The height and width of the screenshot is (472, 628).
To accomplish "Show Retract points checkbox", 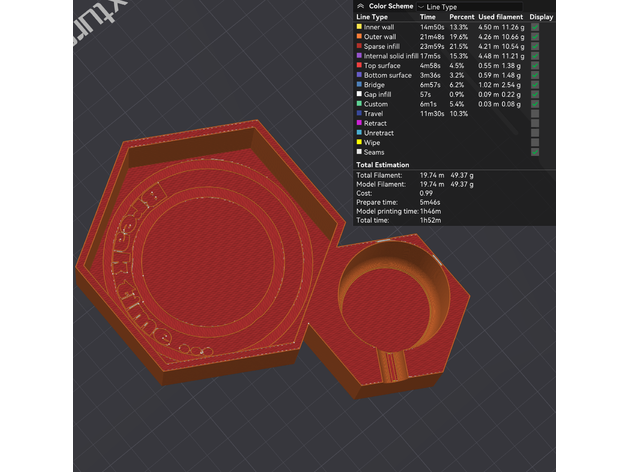I will [535, 123].
